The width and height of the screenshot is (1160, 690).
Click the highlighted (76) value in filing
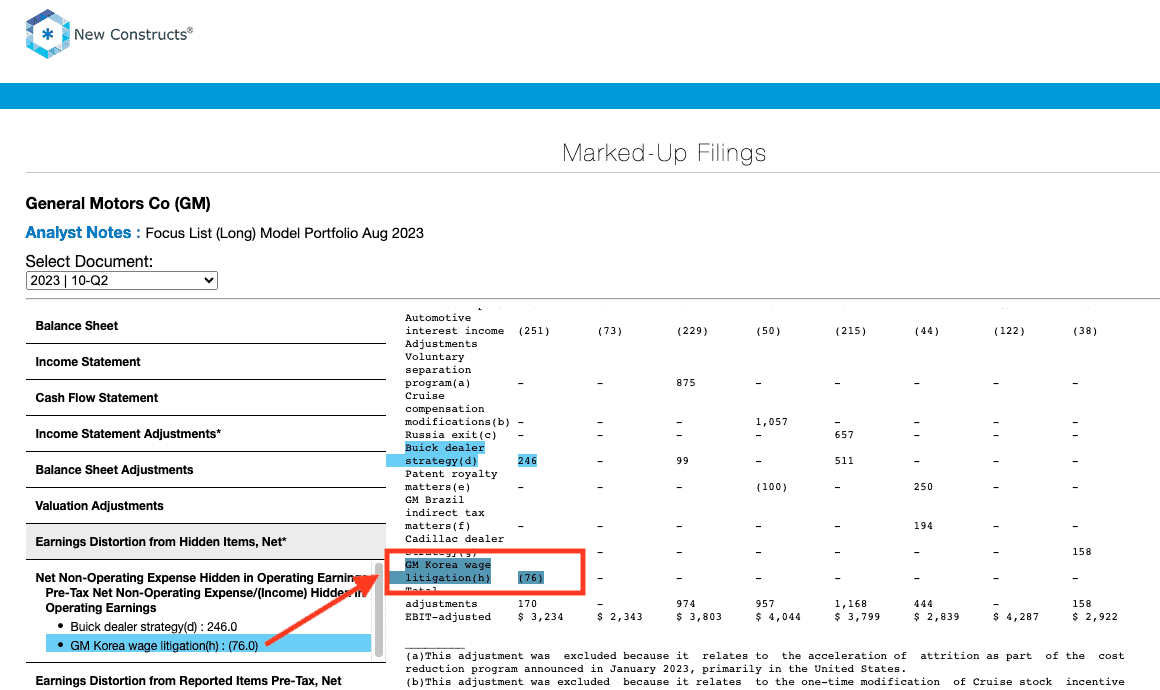click(x=530, y=578)
